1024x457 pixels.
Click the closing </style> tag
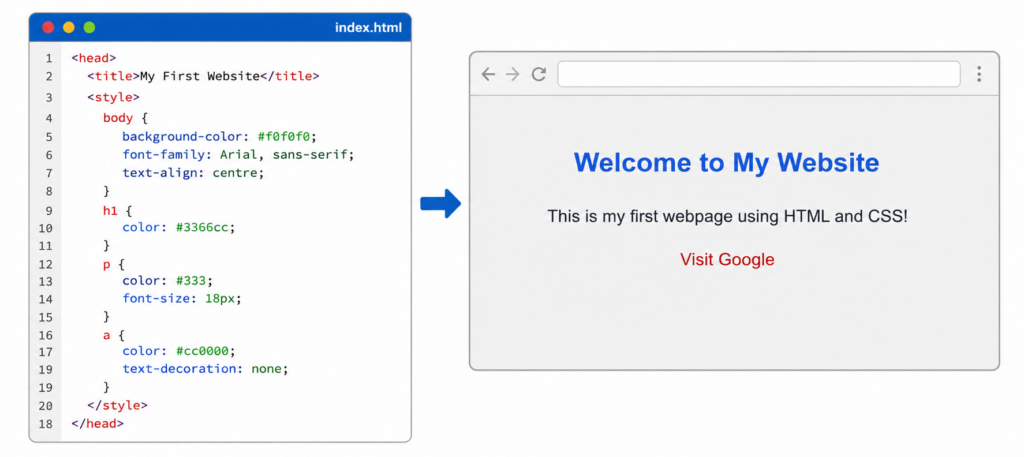click(x=118, y=405)
